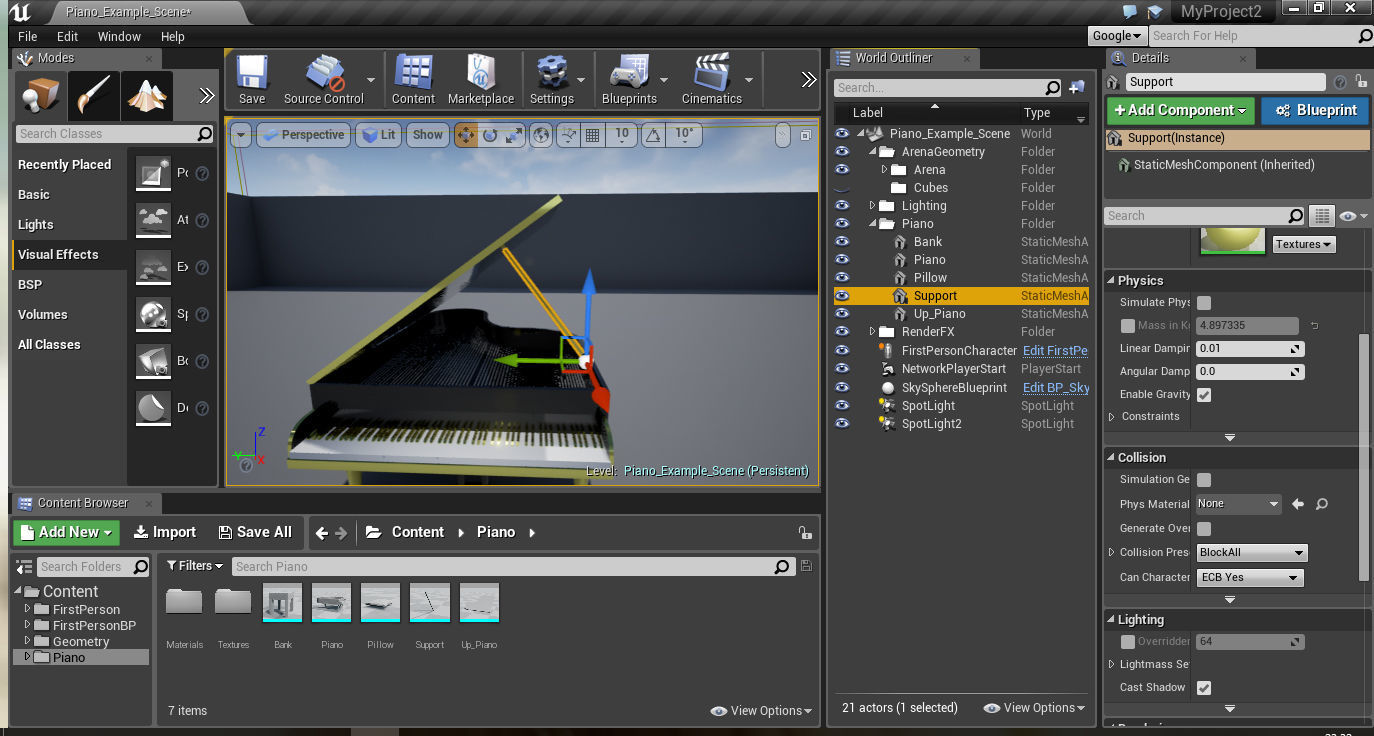Toggle visibility eye for Bank actor
The width and height of the screenshot is (1374, 736).
tap(842, 242)
